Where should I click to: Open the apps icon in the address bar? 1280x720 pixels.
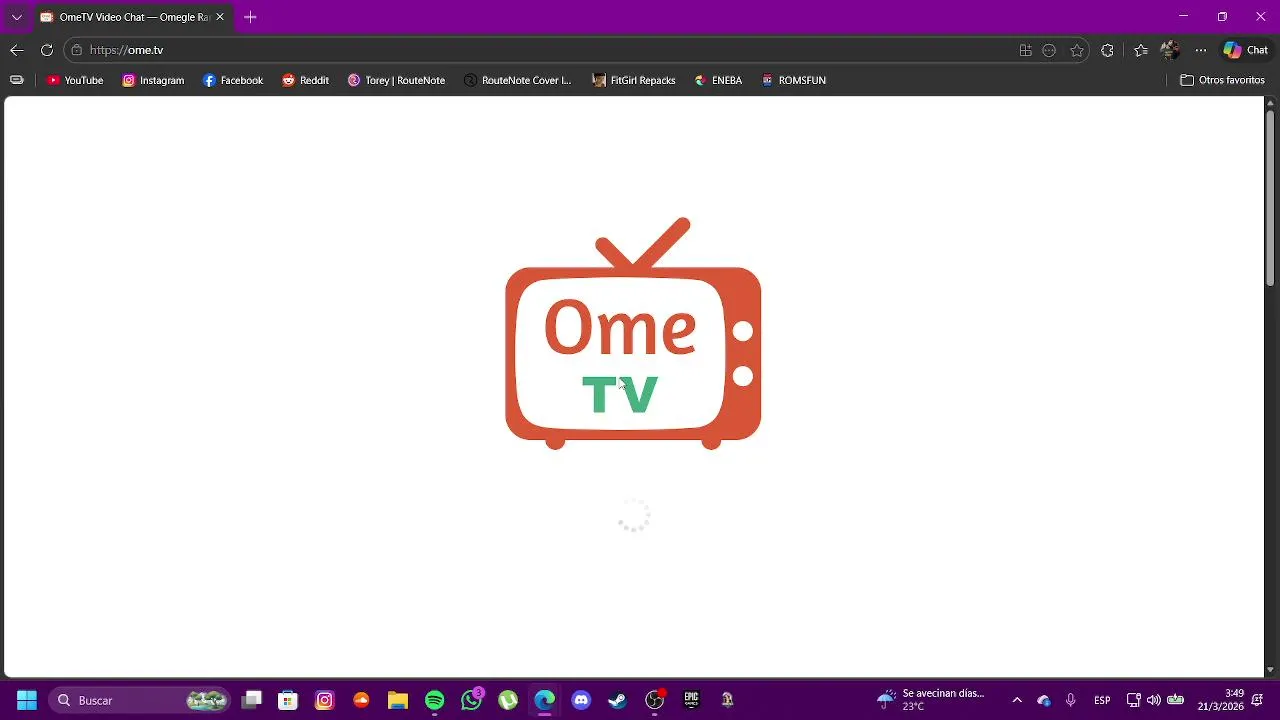click(x=1025, y=50)
